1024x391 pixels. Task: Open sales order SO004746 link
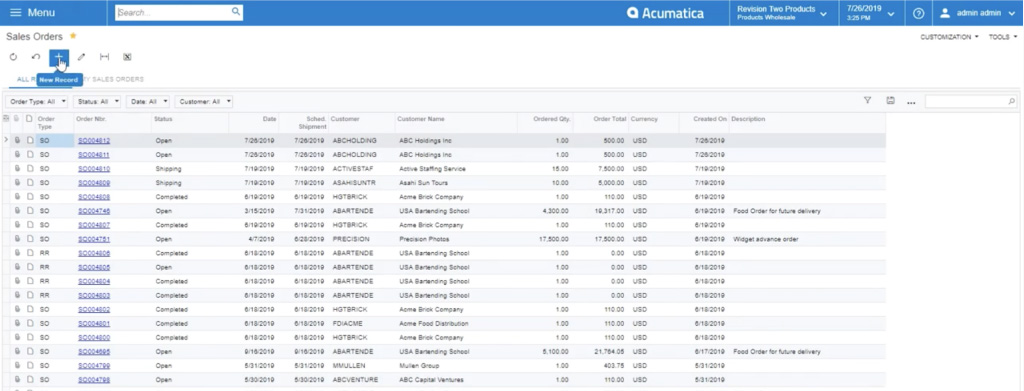(94, 211)
